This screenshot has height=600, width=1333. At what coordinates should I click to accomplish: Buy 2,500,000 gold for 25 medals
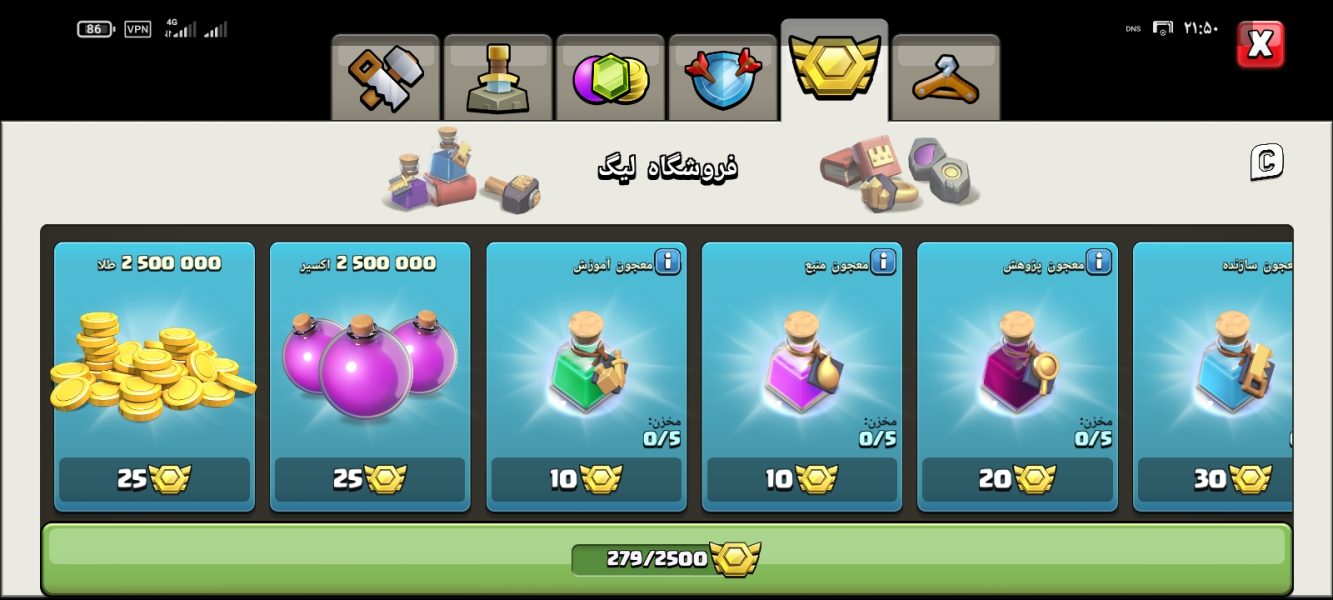click(x=154, y=480)
